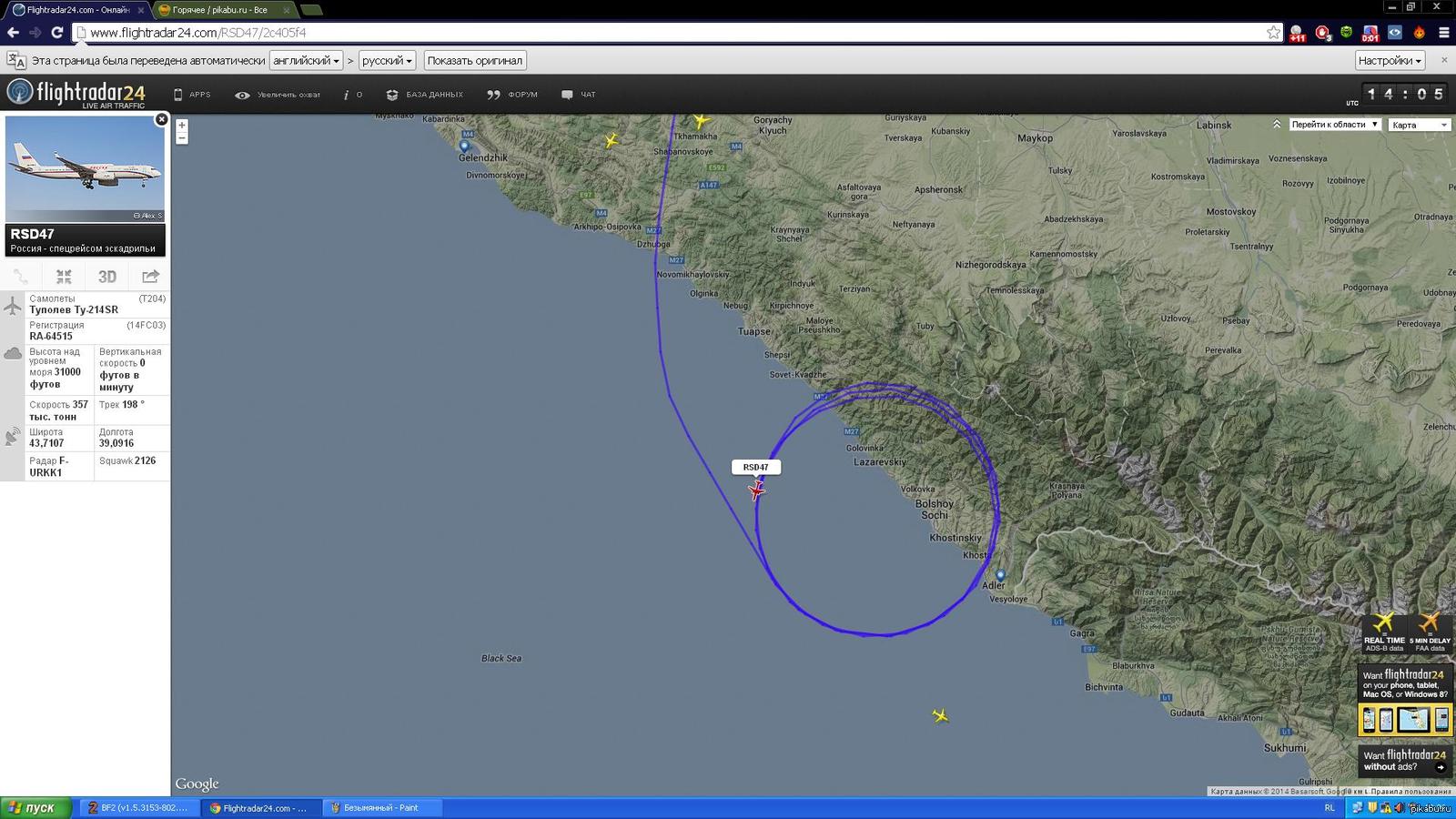This screenshot has width=1456, height=819.
Task: Open the Windows 'пуск' start button
Action: point(35,808)
